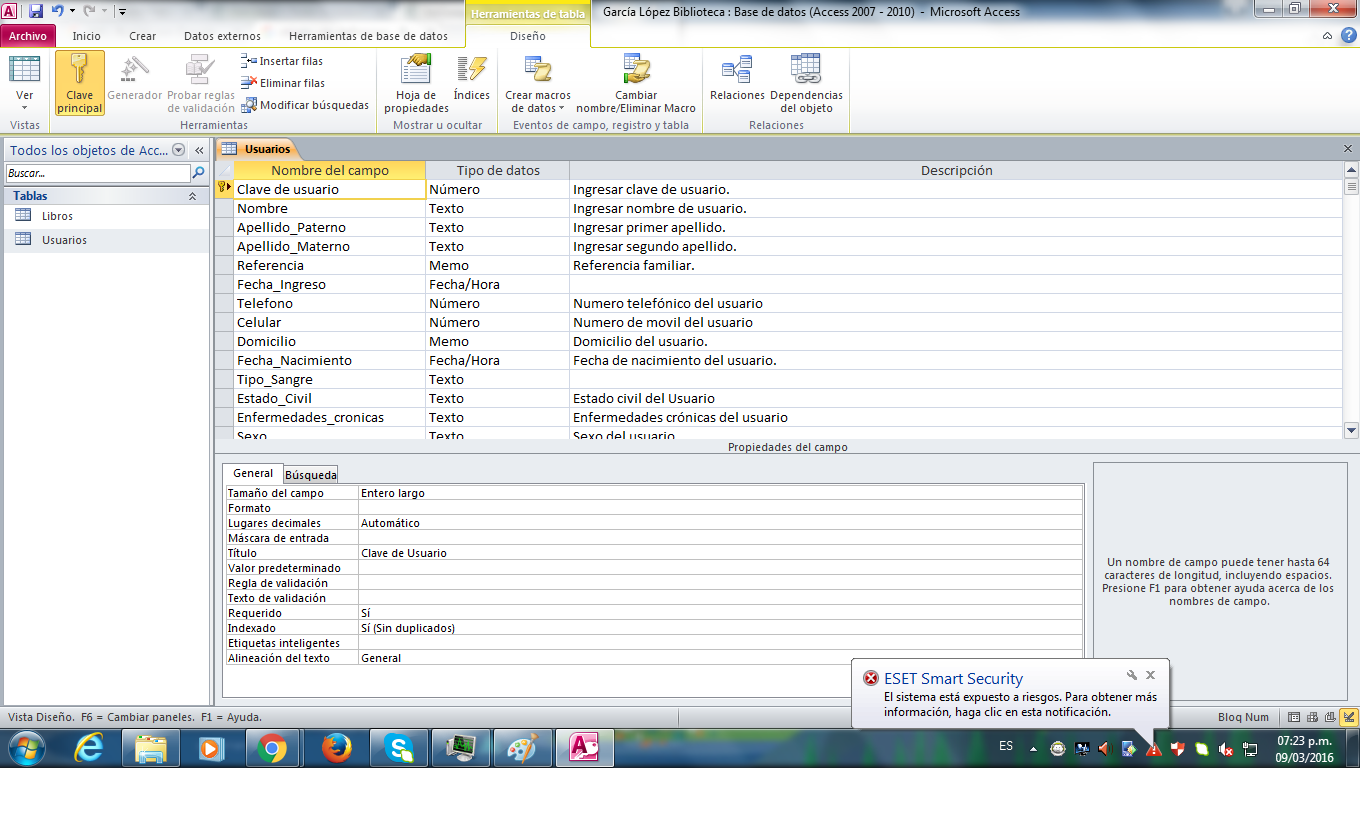Viewport: 1360px width, 818px height.
Task: Switch to PivotTable view from status bar
Action: coord(1313,717)
